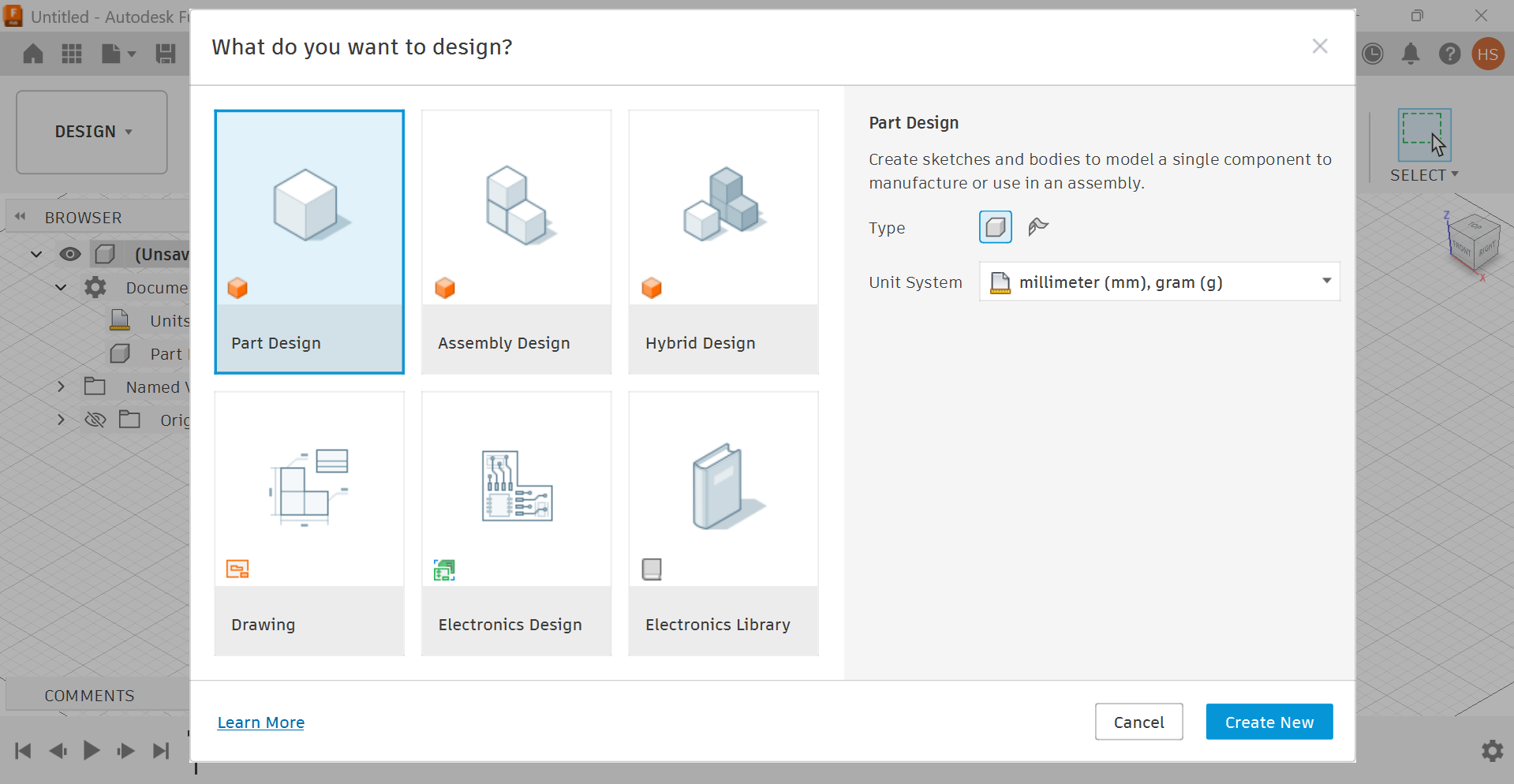Screen dimensions: 1514x784
Task: Open the SELECT dropdown menu
Action: [x=1424, y=175]
